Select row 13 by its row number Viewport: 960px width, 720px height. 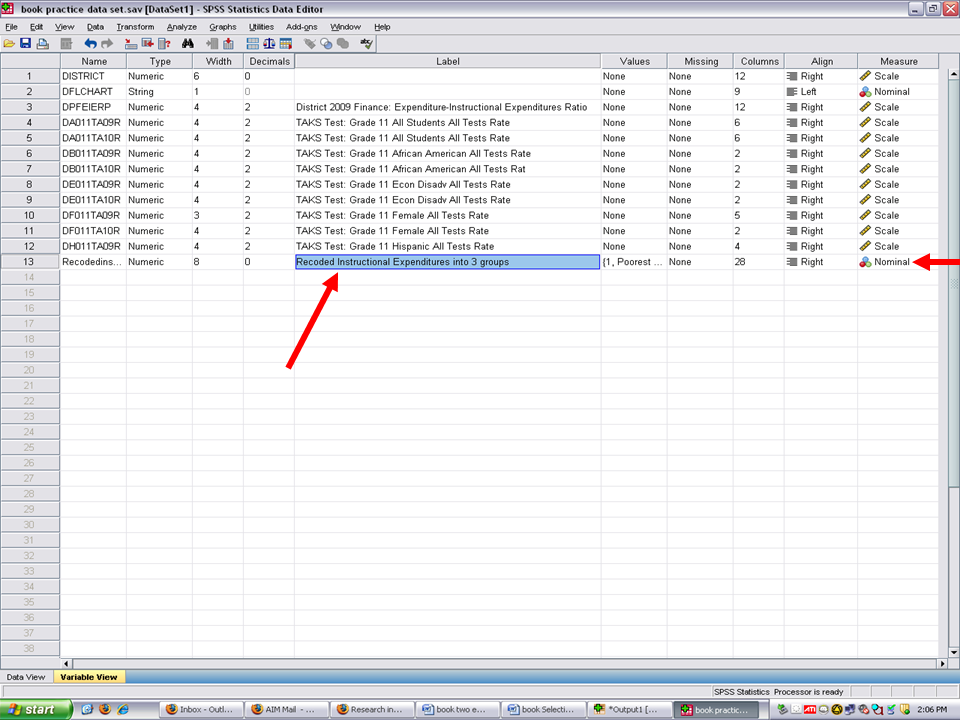click(x=29, y=262)
